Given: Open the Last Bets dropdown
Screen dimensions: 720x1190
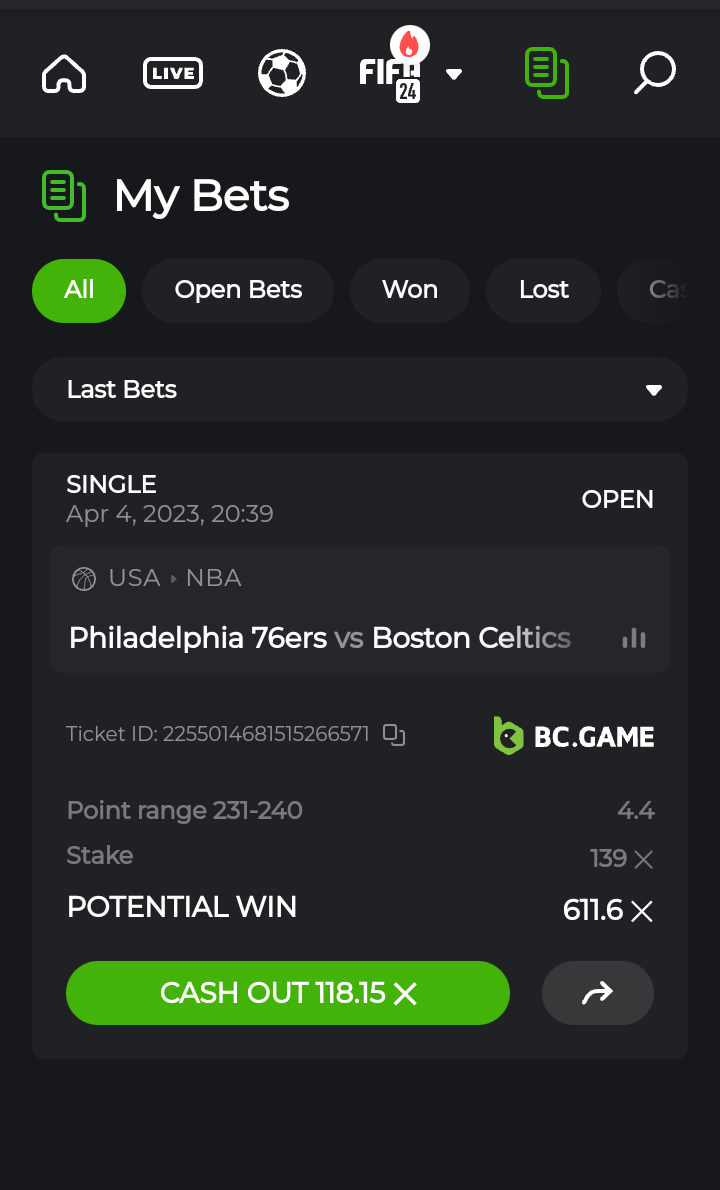Looking at the screenshot, I should point(360,389).
